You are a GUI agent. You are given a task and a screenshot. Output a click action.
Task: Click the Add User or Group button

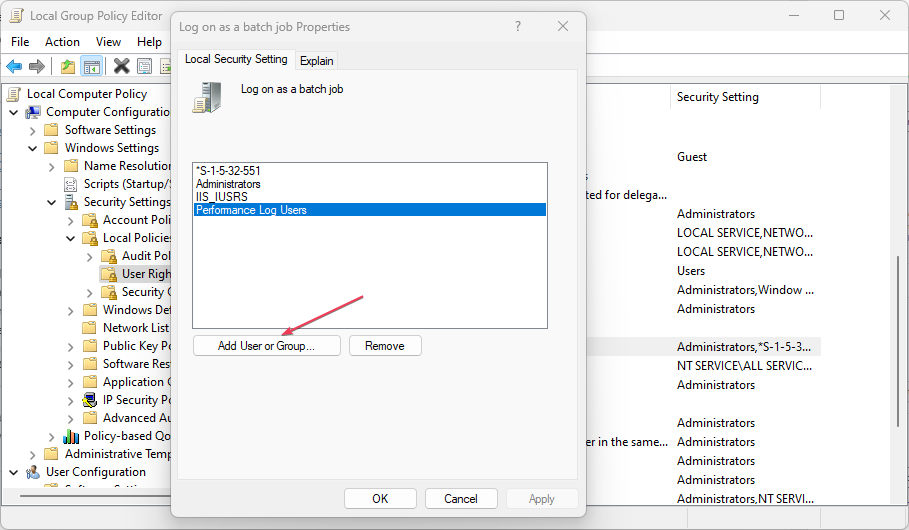point(266,346)
